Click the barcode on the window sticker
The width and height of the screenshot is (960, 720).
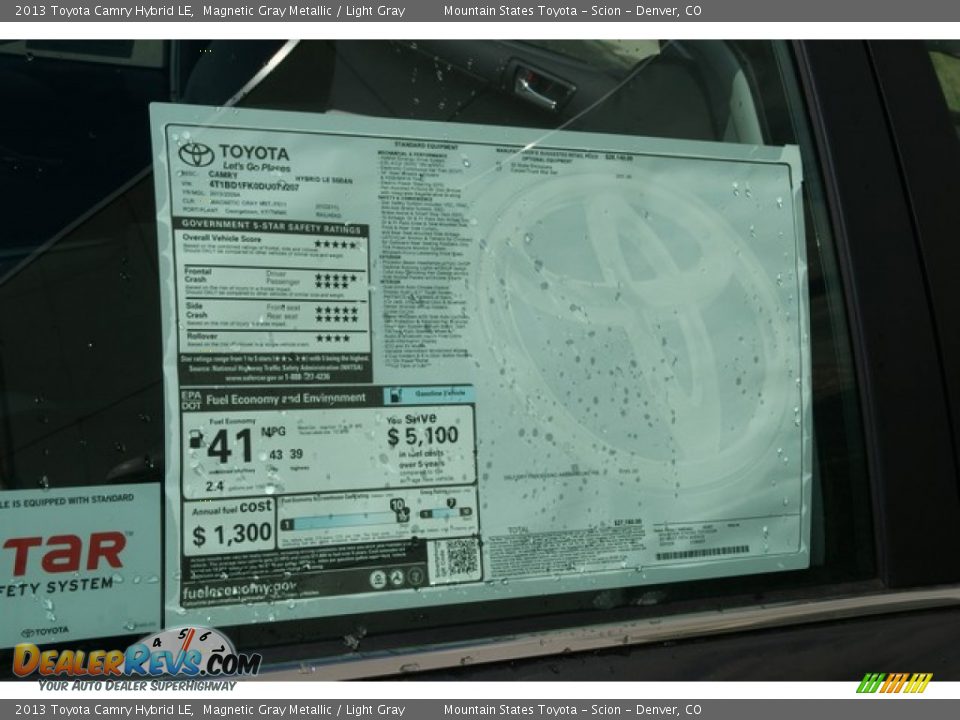point(702,554)
